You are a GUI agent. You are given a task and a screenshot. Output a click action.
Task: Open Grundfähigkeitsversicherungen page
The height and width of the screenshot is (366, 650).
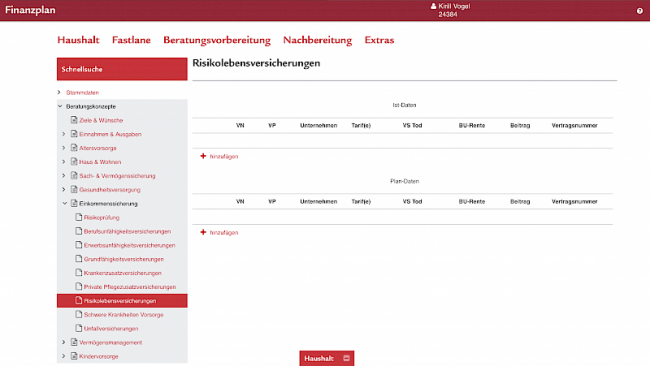coord(124,259)
